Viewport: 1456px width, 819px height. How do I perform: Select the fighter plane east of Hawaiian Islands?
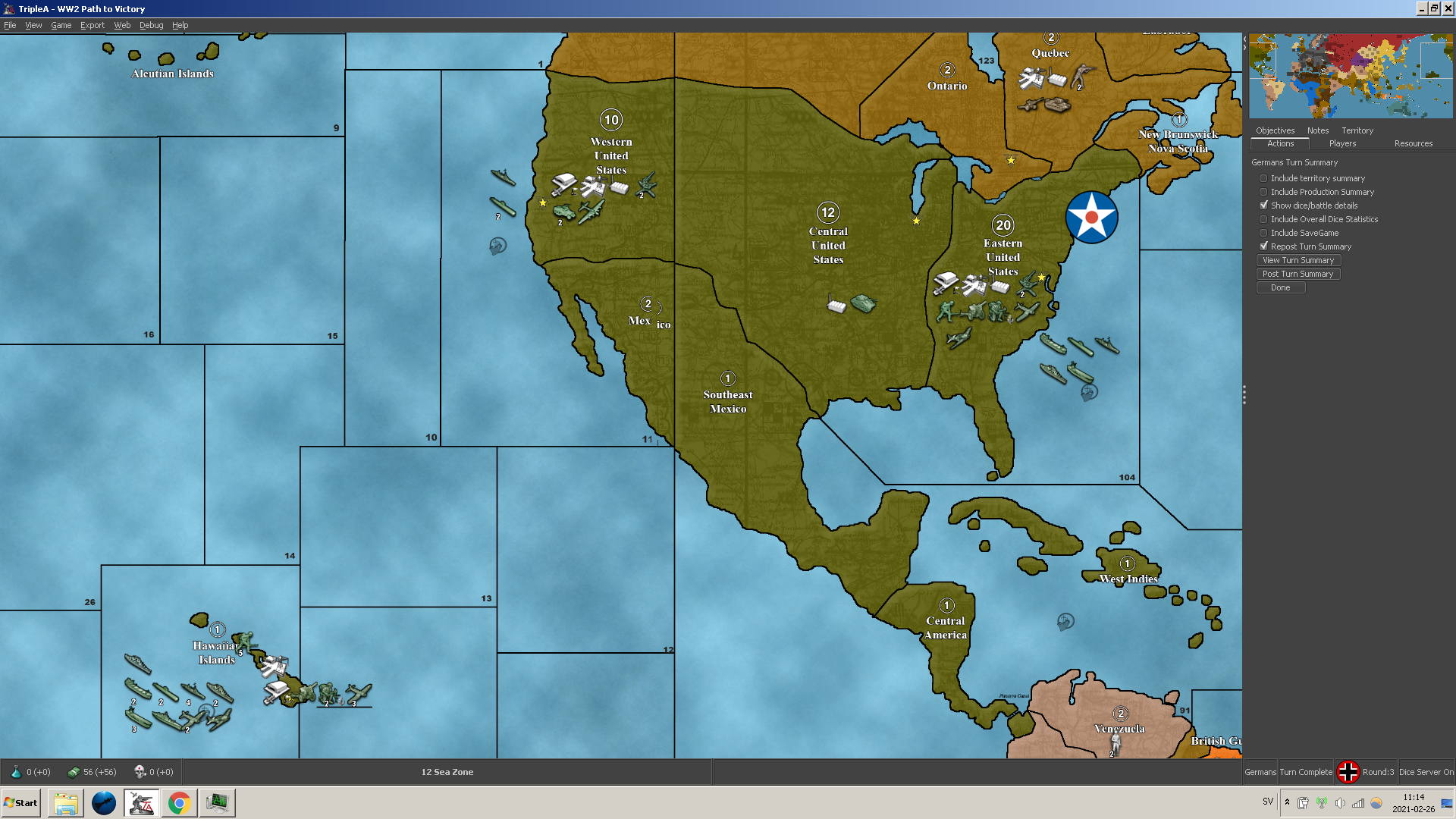point(358,692)
